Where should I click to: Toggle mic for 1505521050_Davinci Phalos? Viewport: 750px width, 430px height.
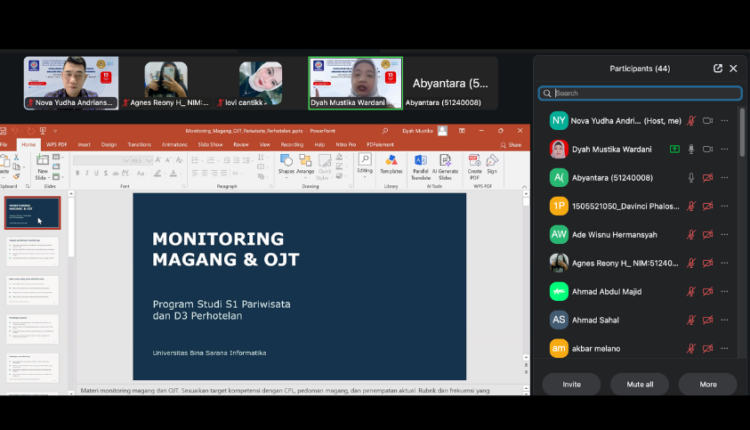pos(691,206)
